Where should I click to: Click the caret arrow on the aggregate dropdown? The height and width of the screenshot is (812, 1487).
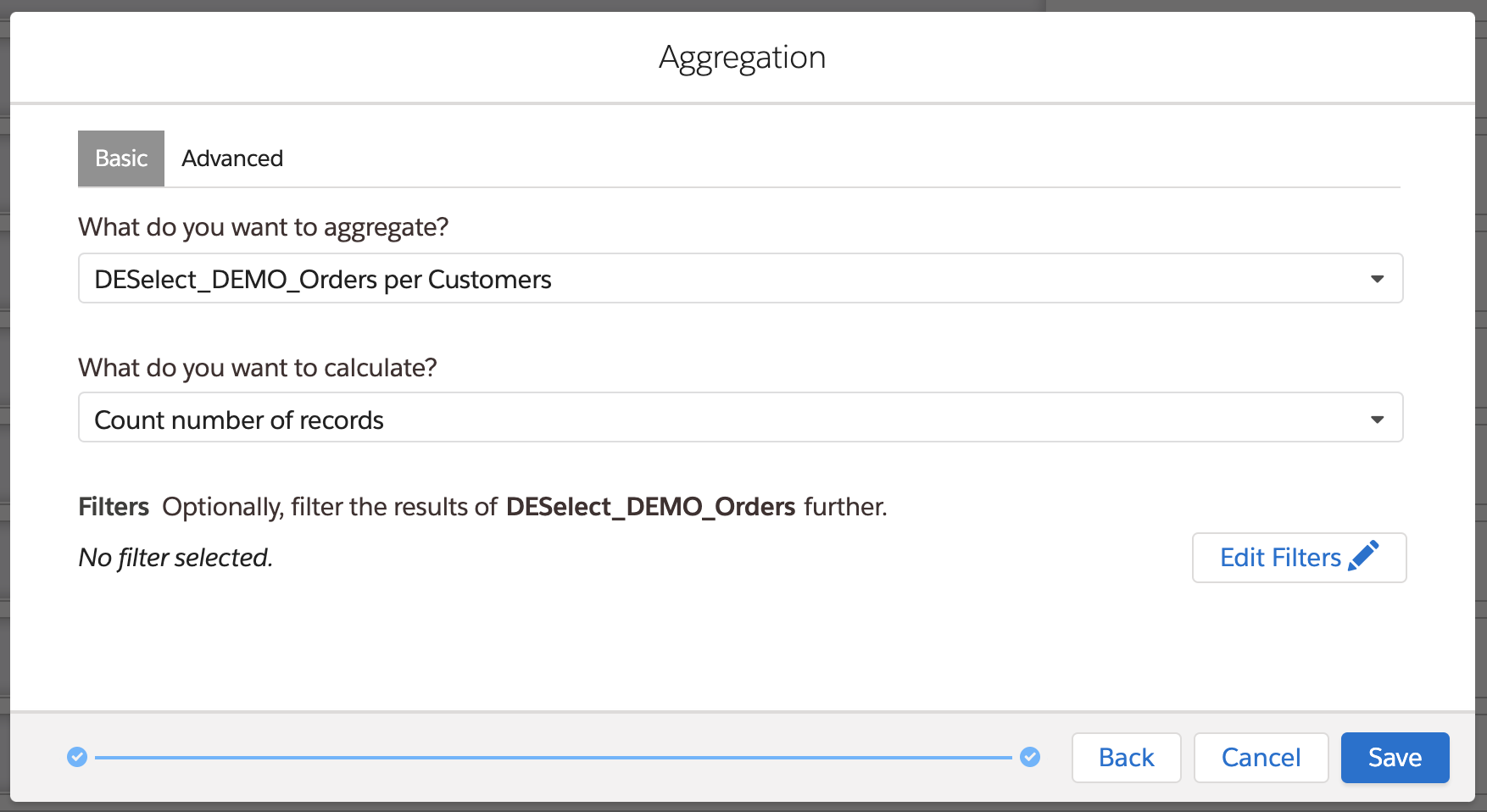pyautogui.click(x=1377, y=279)
